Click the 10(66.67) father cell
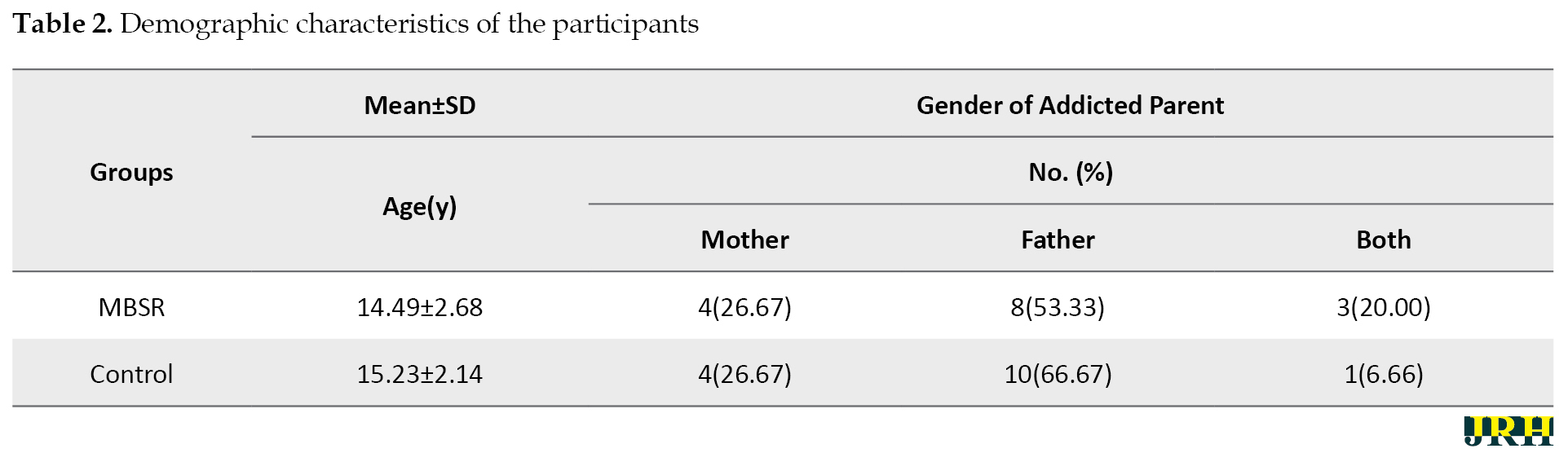 click(1058, 374)
